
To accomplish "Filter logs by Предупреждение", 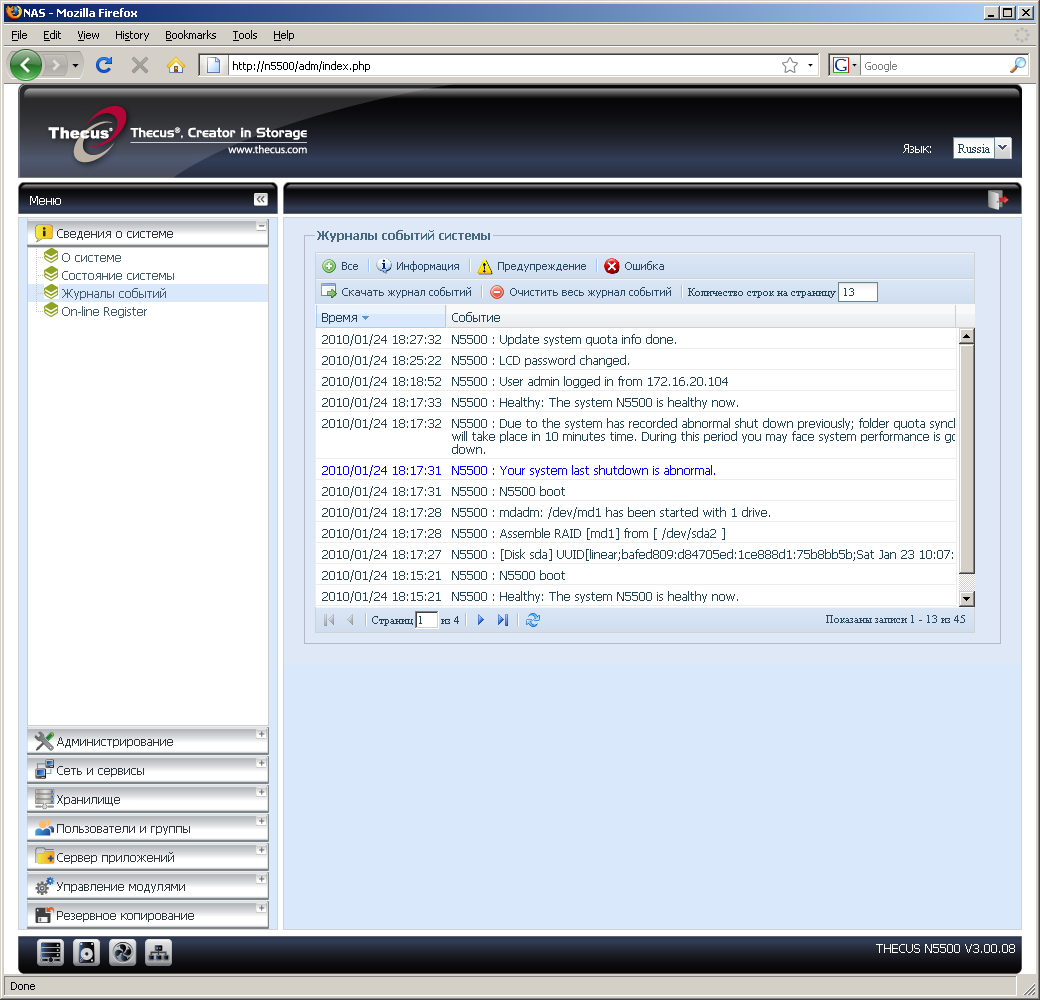I will pos(532,266).
